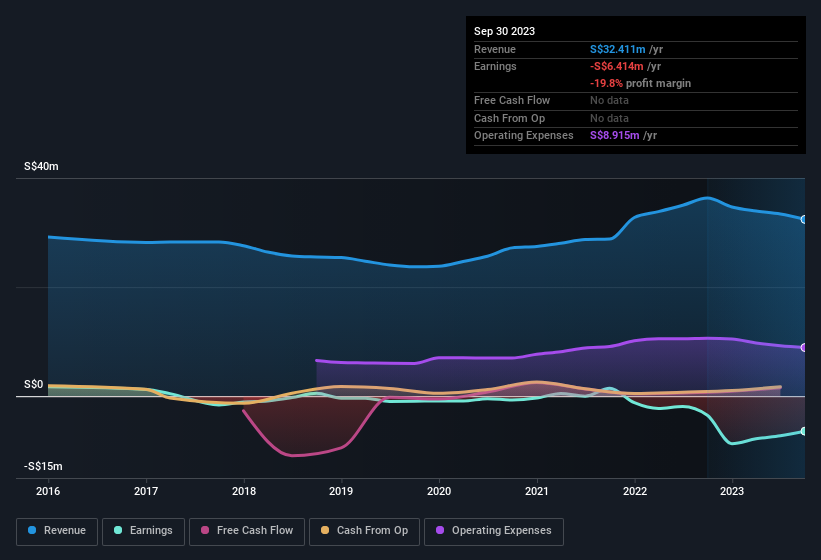Select the Earnings endpoint marker on chart

click(x=804, y=431)
